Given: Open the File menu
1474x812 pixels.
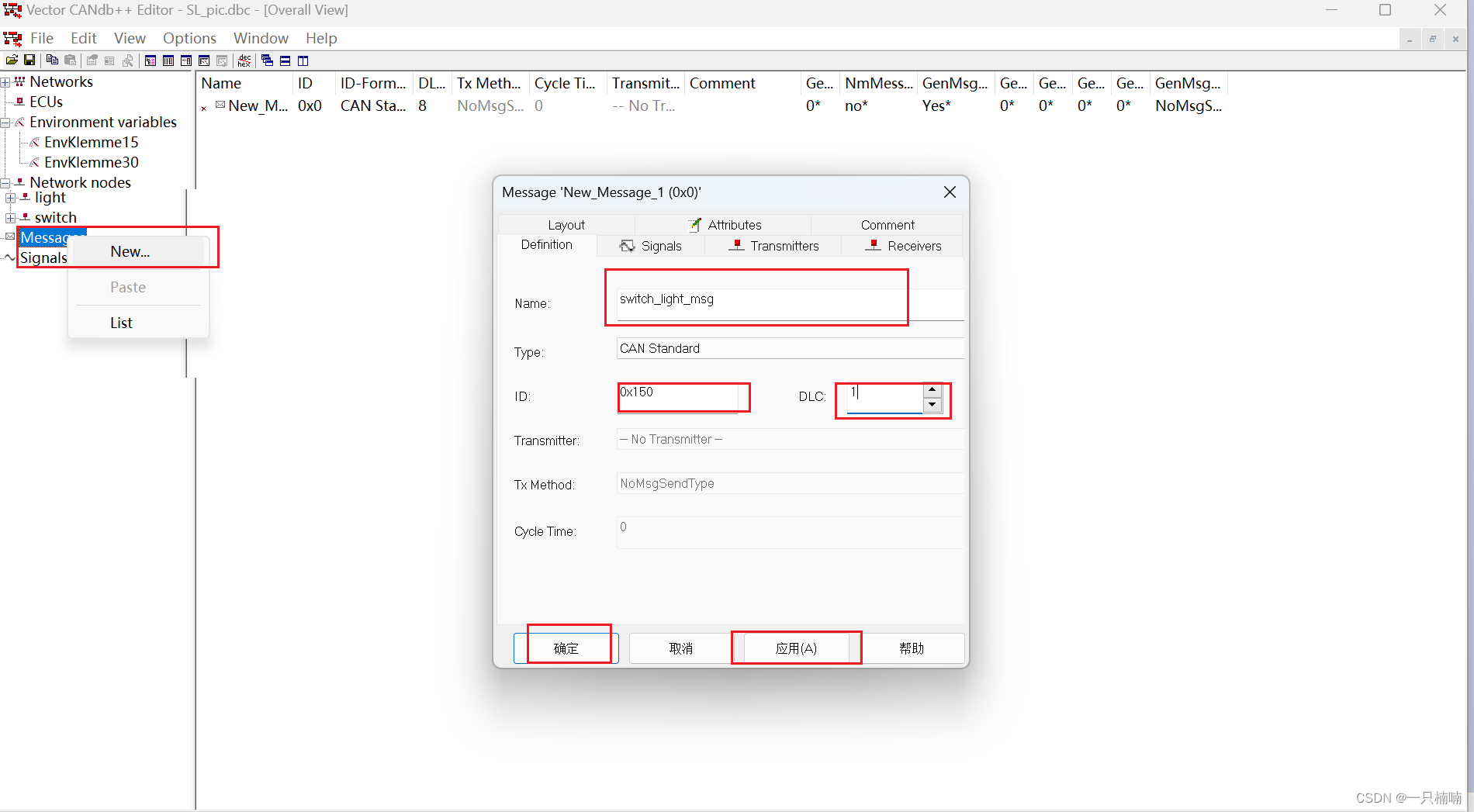Looking at the screenshot, I should click(x=42, y=38).
